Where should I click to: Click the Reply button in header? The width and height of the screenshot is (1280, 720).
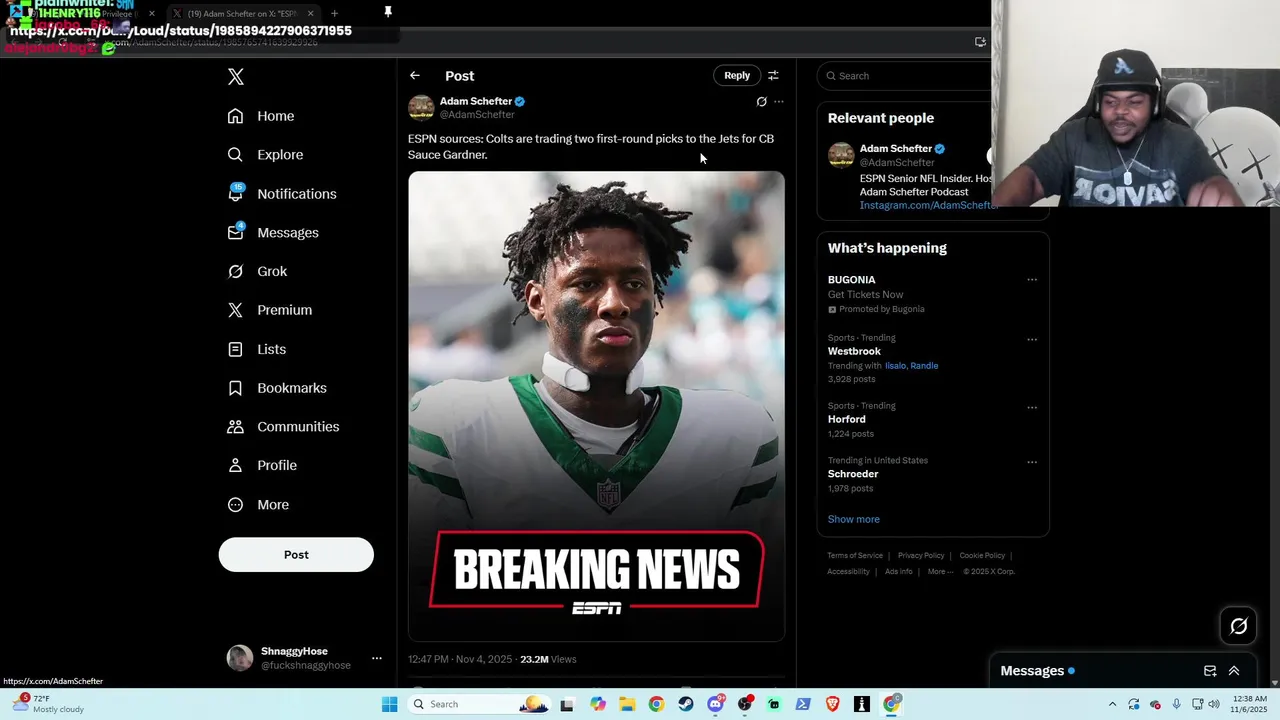click(737, 76)
